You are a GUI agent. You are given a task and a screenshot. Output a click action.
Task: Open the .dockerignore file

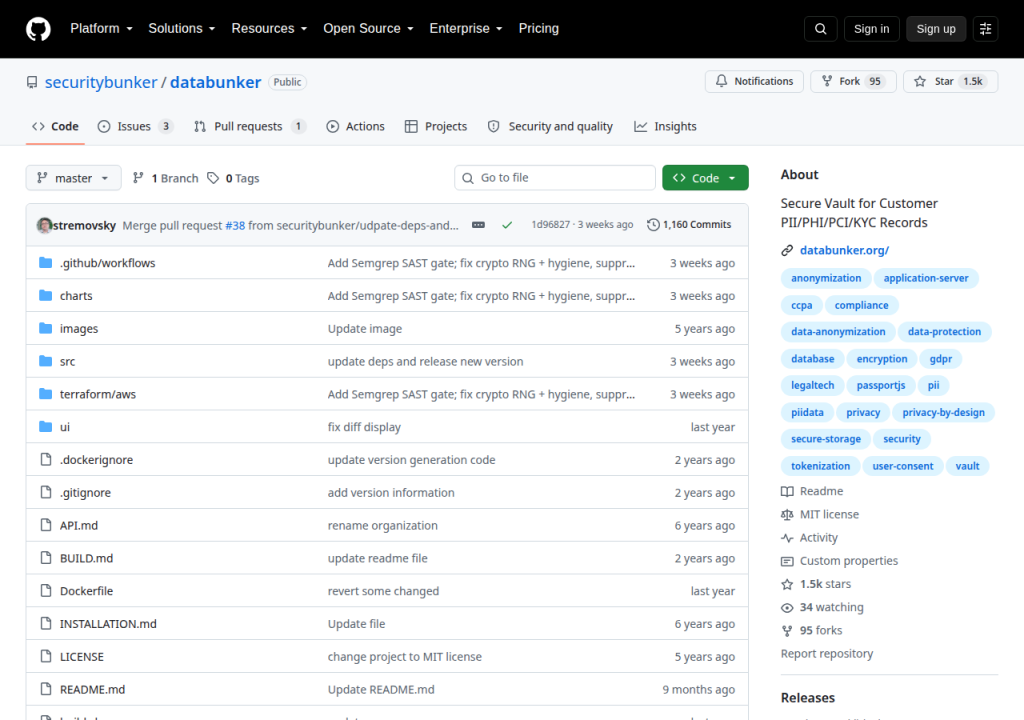(x=97, y=459)
